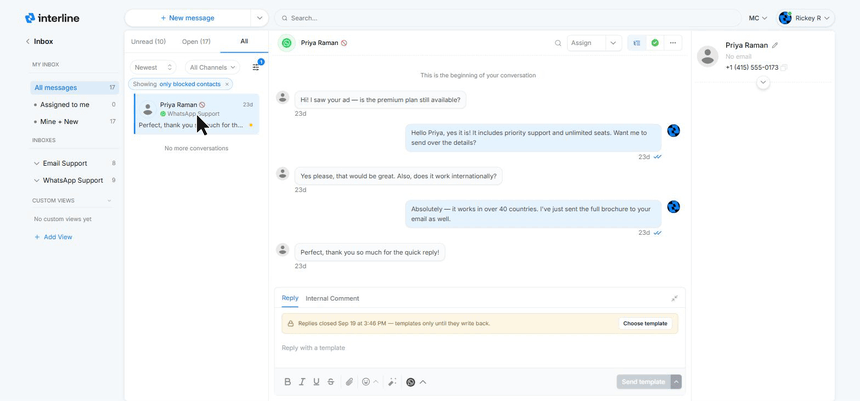This screenshot has width=860, height=401.
Task: Switch to the Open (17) tab
Action: point(196,42)
